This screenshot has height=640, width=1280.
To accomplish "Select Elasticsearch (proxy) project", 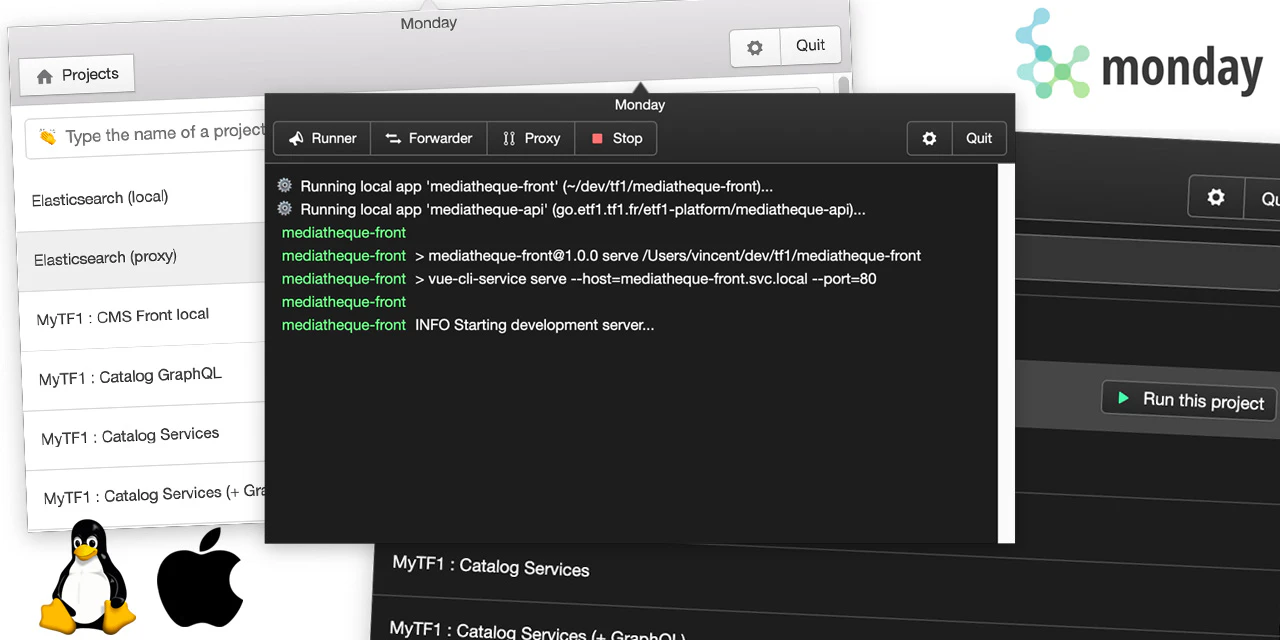I will click(x=141, y=257).
